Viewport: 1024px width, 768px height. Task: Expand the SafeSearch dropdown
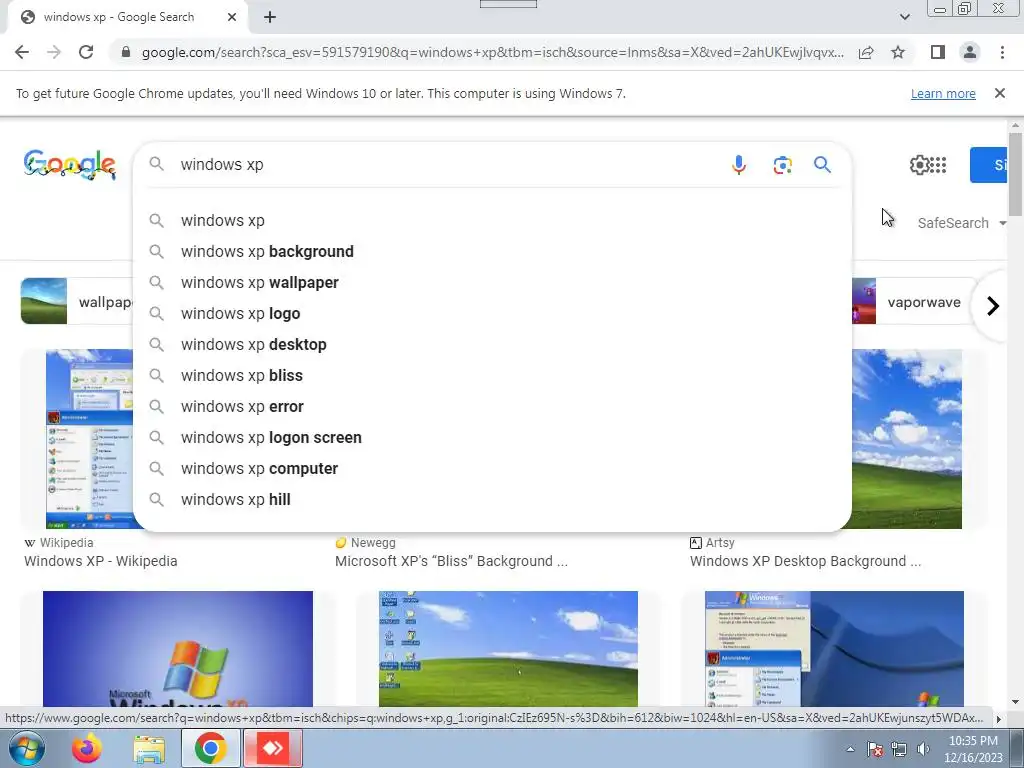point(961,223)
